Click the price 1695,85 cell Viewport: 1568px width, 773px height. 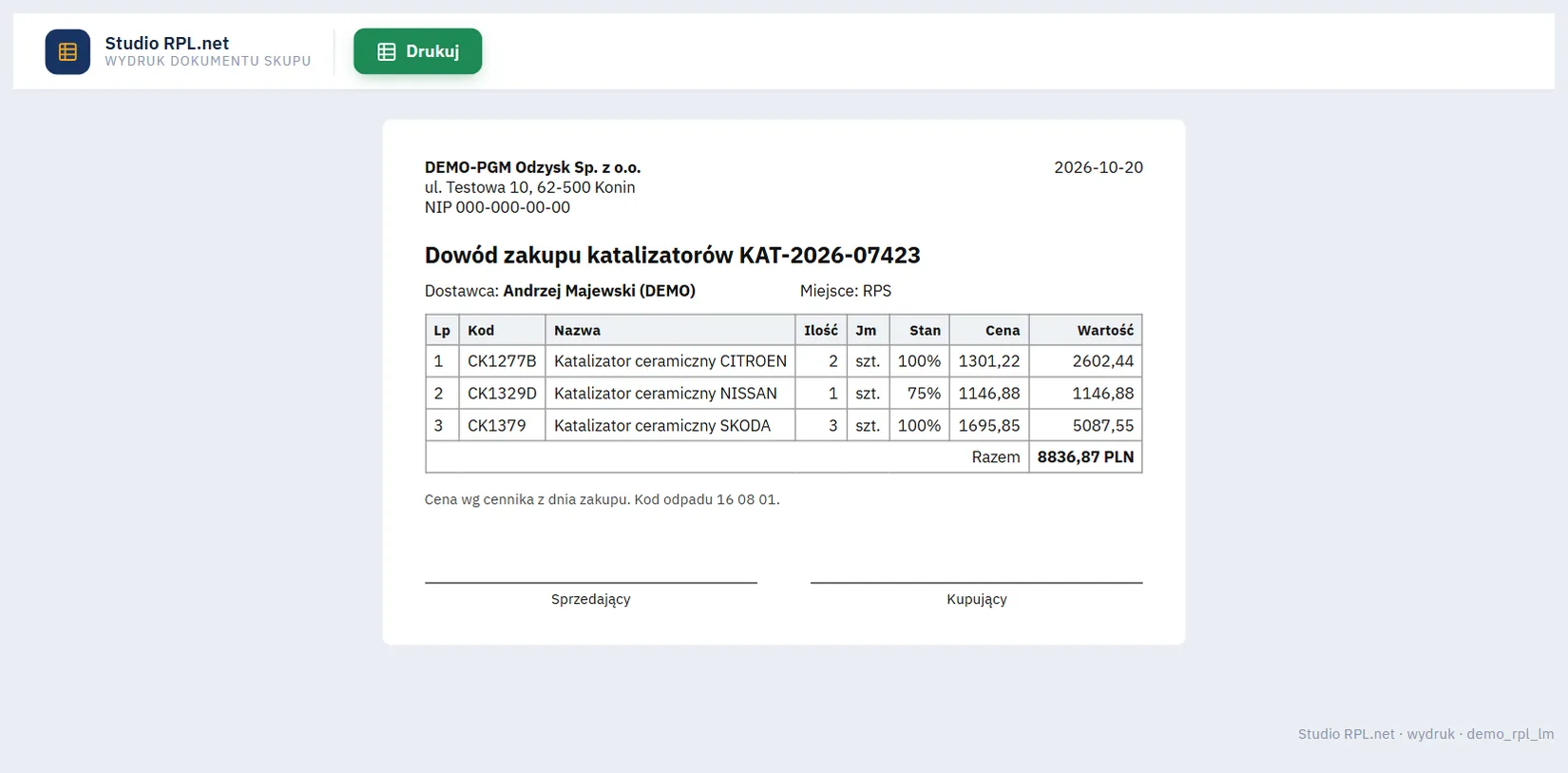pos(989,426)
